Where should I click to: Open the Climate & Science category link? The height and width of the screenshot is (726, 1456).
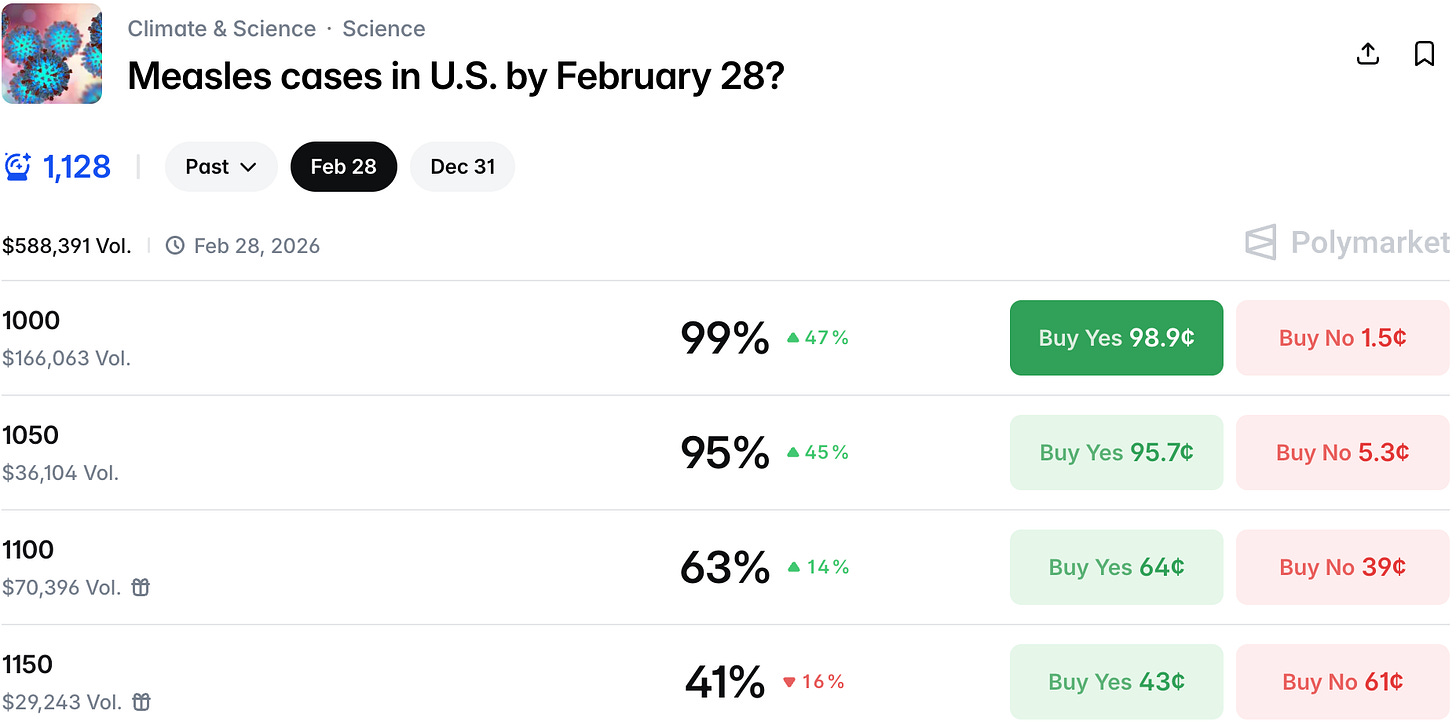point(221,28)
